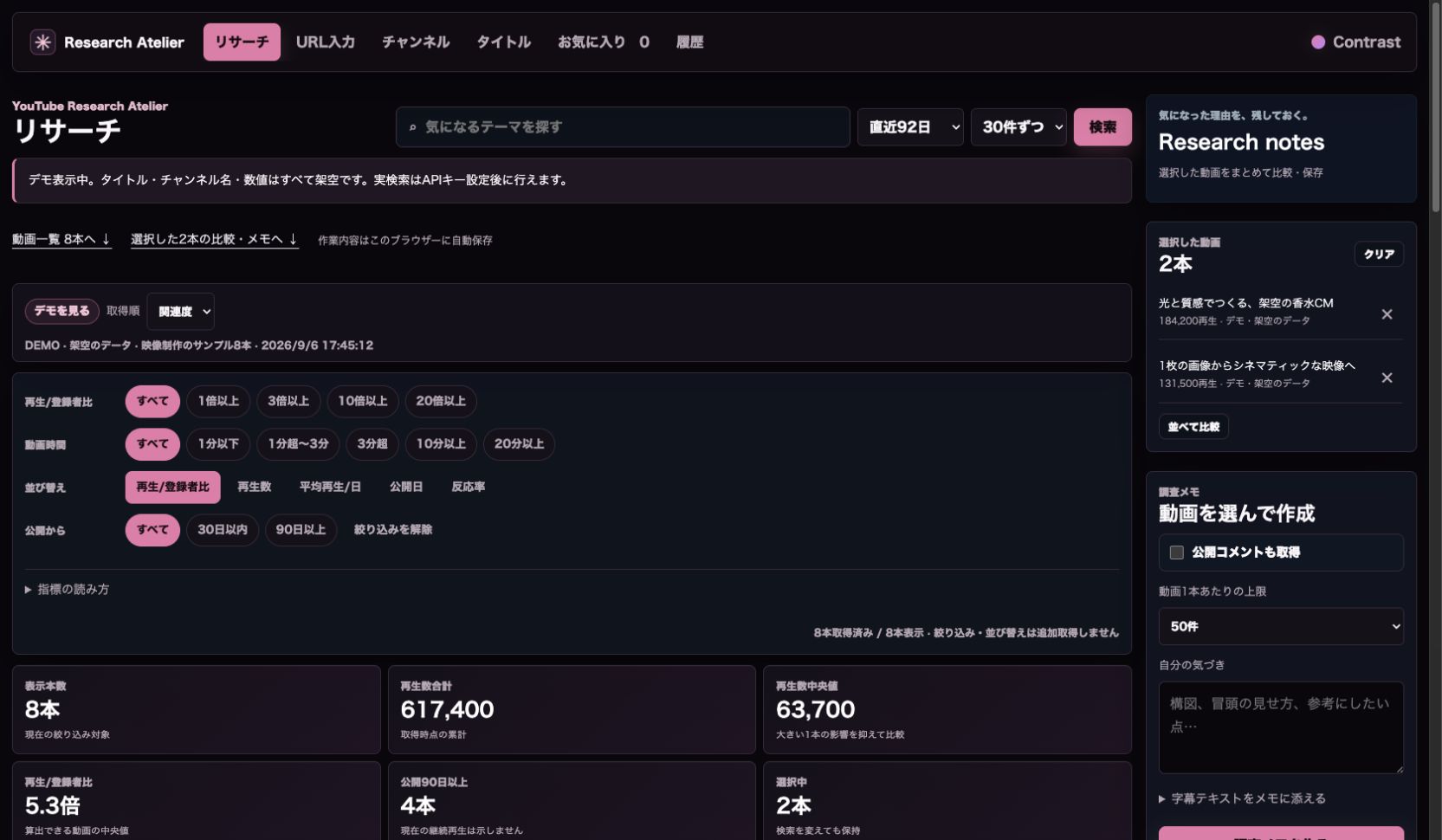Screen dimensions: 1442x840
Task: Open お気に入り tab
Action: point(603,42)
